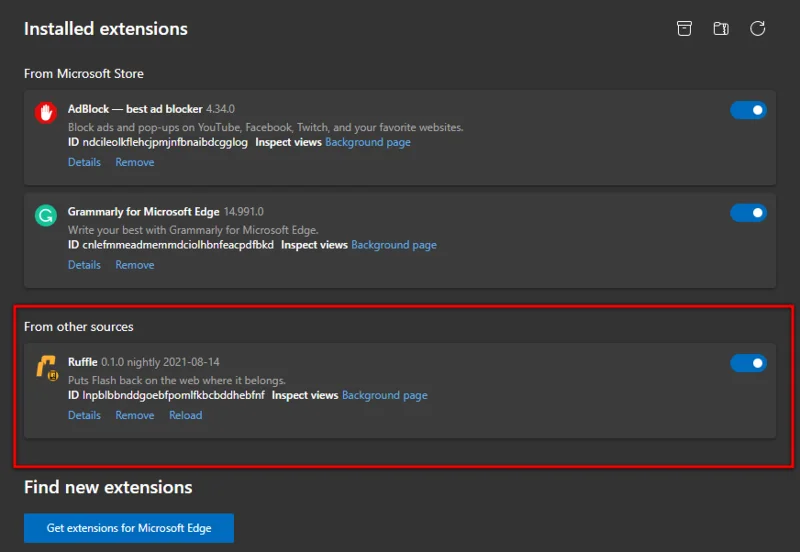The image size is (800, 552).
Task: Click the 'From other sources' heading
Action: [x=79, y=327]
